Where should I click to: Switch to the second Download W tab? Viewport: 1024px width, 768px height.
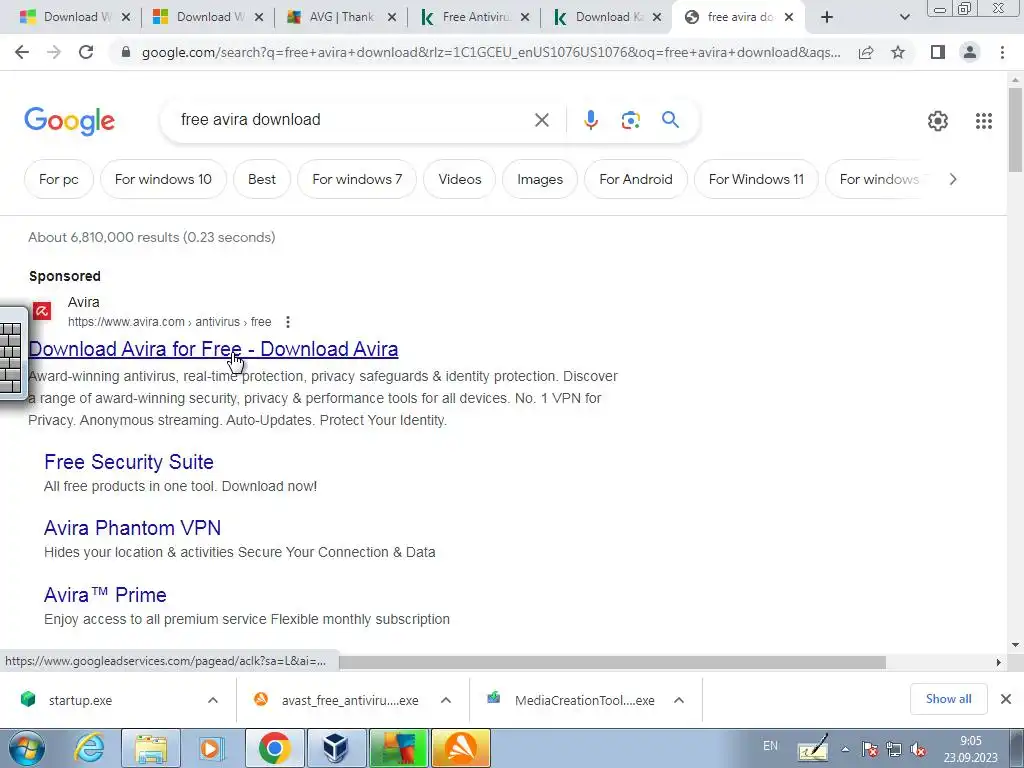[208, 17]
